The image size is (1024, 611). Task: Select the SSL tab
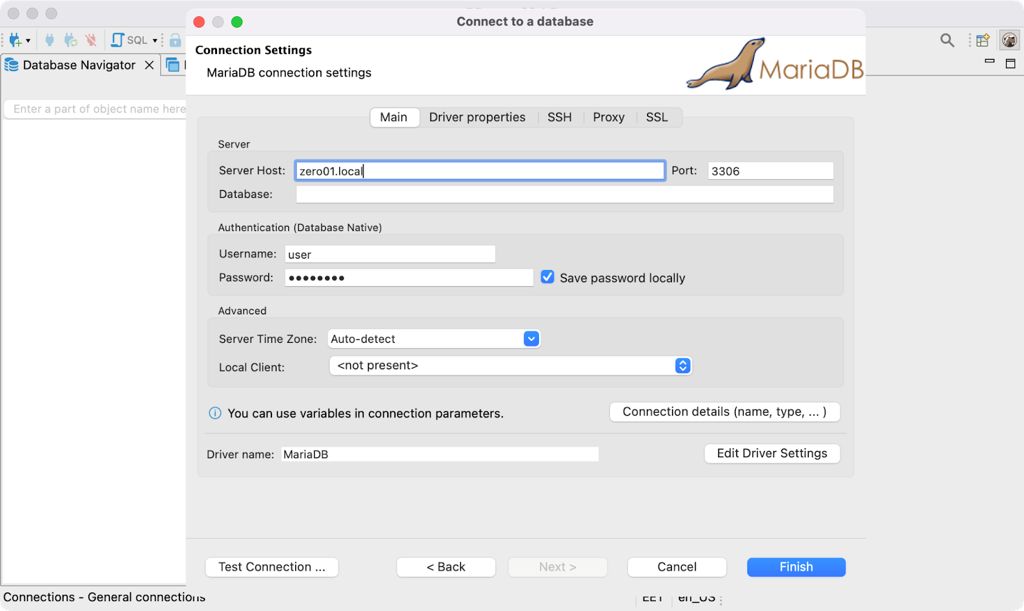point(656,117)
